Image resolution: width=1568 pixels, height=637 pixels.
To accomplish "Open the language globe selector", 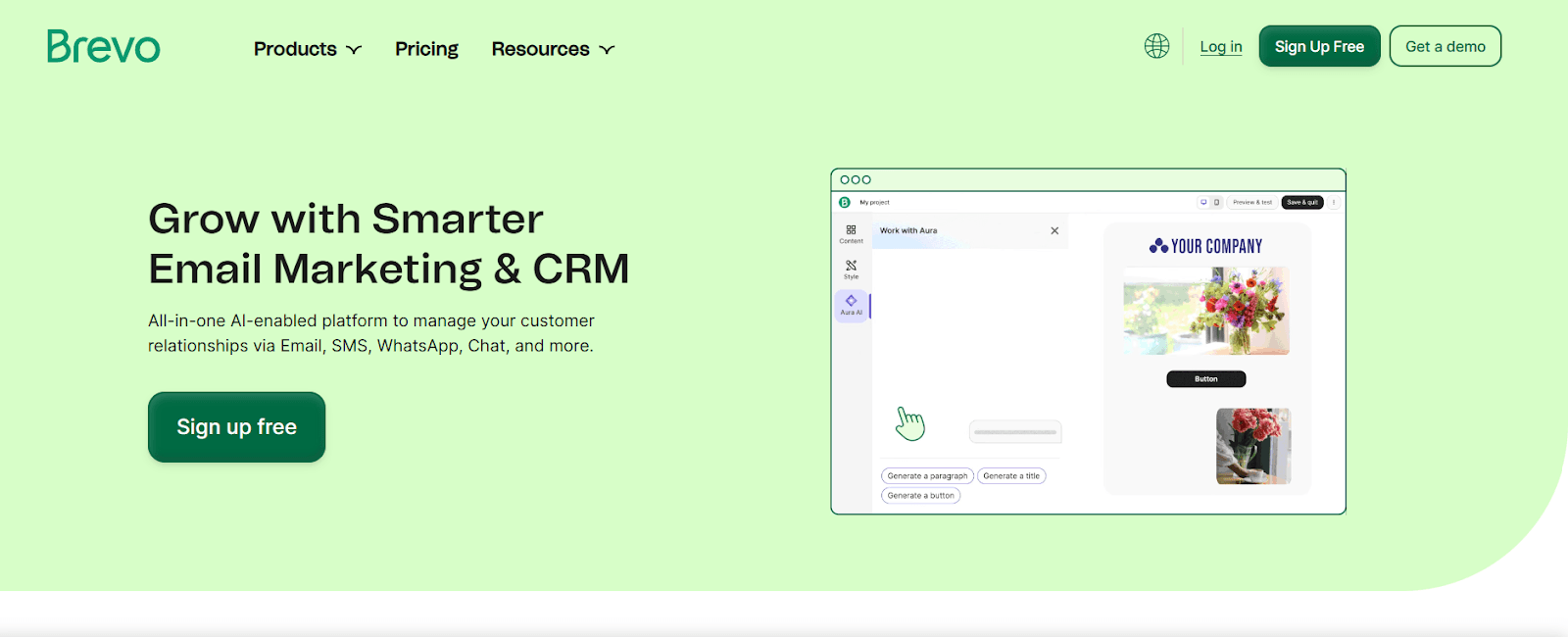I will (1156, 46).
